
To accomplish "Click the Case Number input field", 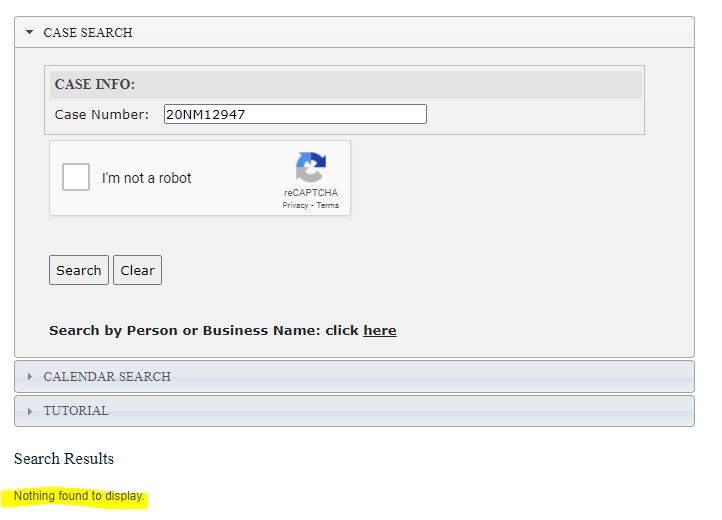I will point(295,114).
